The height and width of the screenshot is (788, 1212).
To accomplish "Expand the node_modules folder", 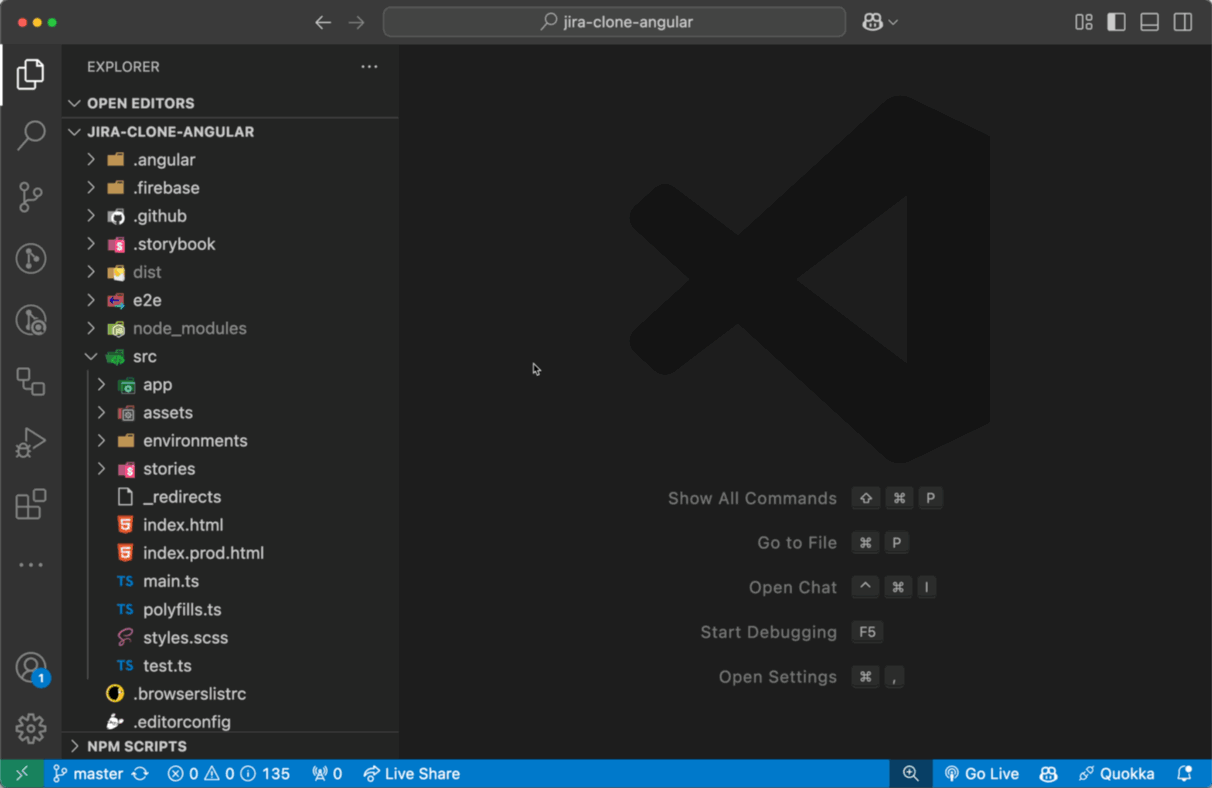I will (x=230, y=328).
